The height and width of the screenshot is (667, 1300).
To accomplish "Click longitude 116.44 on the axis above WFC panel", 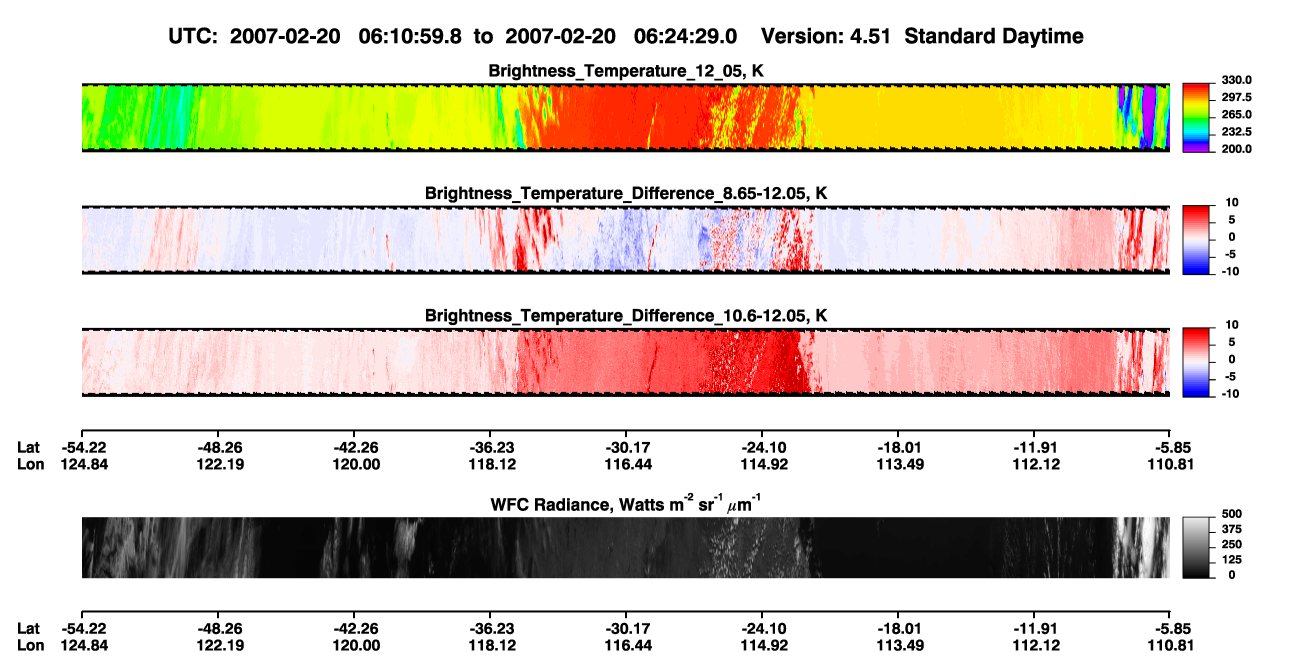I will coord(627,464).
